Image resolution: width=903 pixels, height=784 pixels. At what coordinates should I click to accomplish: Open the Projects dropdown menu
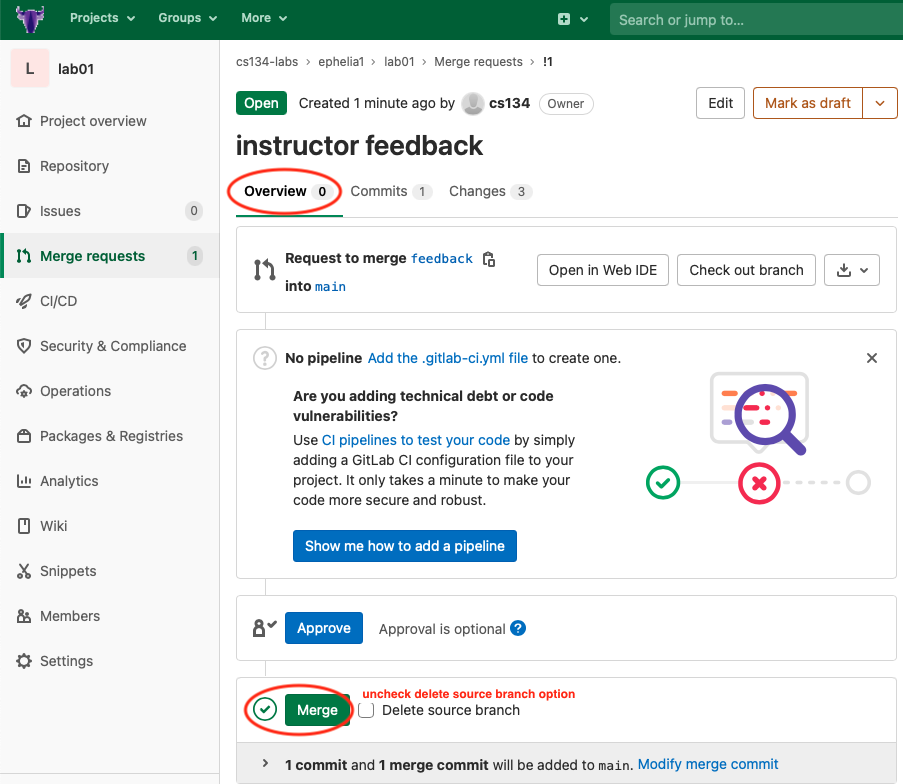click(x=103, y=18)
